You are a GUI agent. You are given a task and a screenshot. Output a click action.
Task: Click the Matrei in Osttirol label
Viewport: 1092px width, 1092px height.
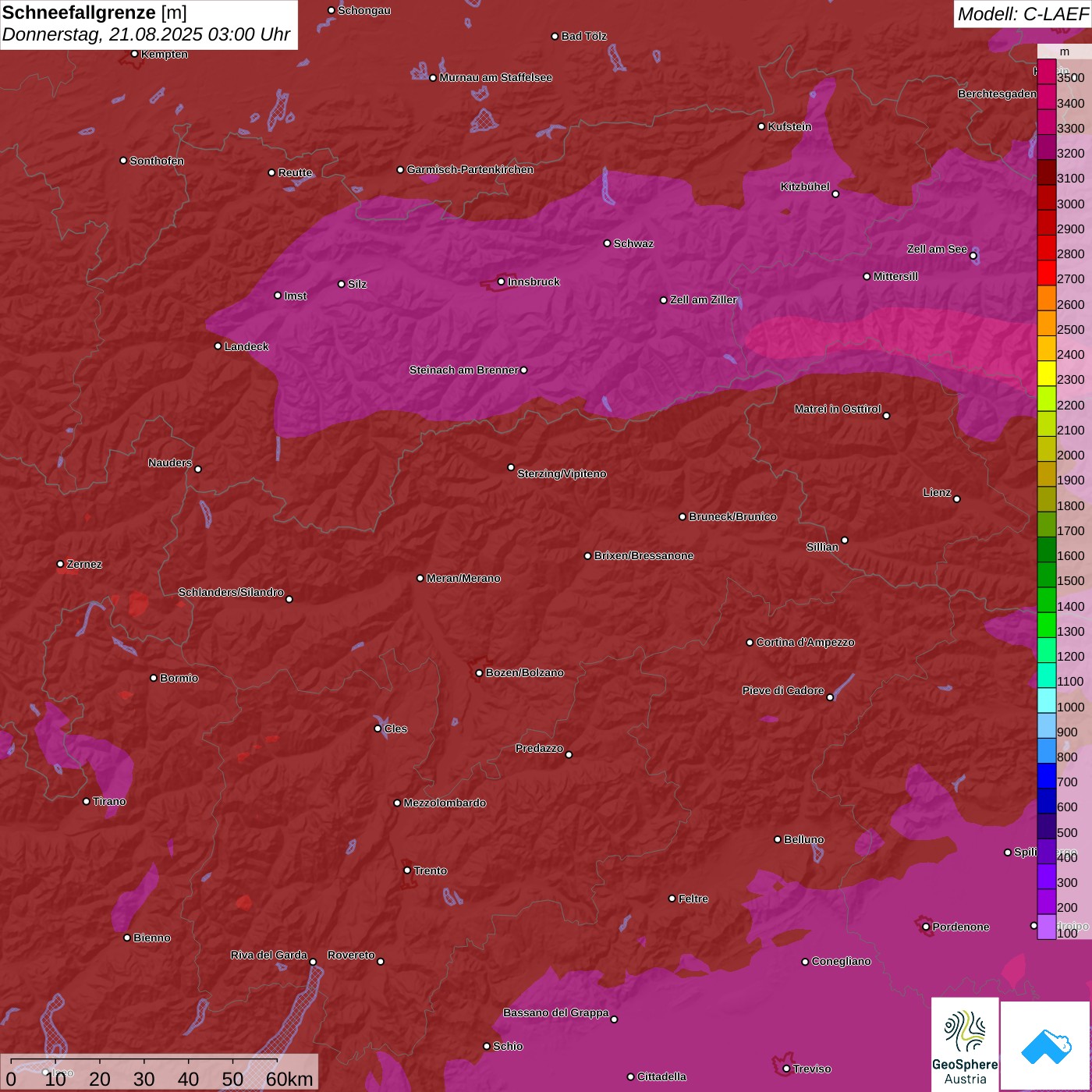(x=838, y=409)
